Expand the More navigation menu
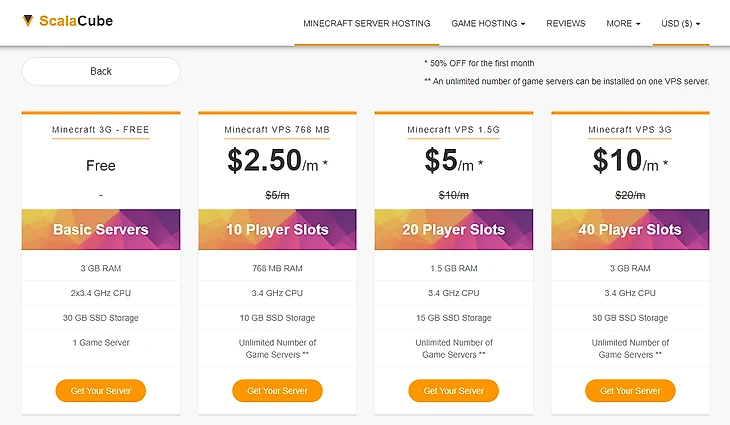The width and height of the screenshot is (730, 425). coord(623,23)
